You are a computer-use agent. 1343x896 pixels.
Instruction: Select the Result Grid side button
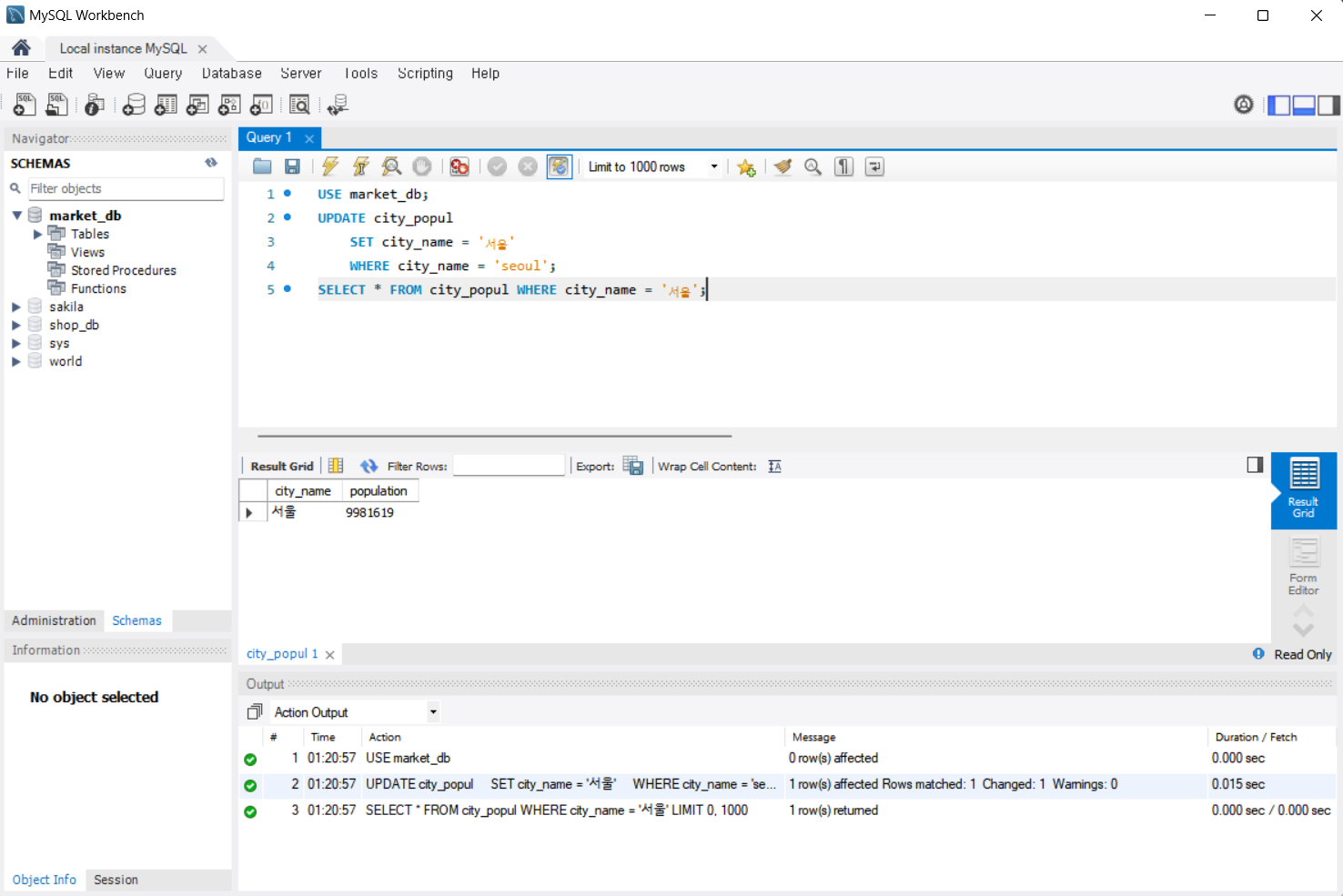[1304, 489]
